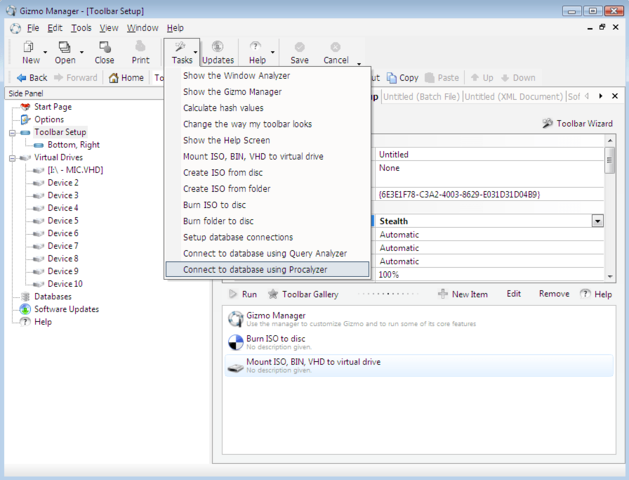
Task: Open the Toolbar Gallery star icon
Action: tap(273, 294)
